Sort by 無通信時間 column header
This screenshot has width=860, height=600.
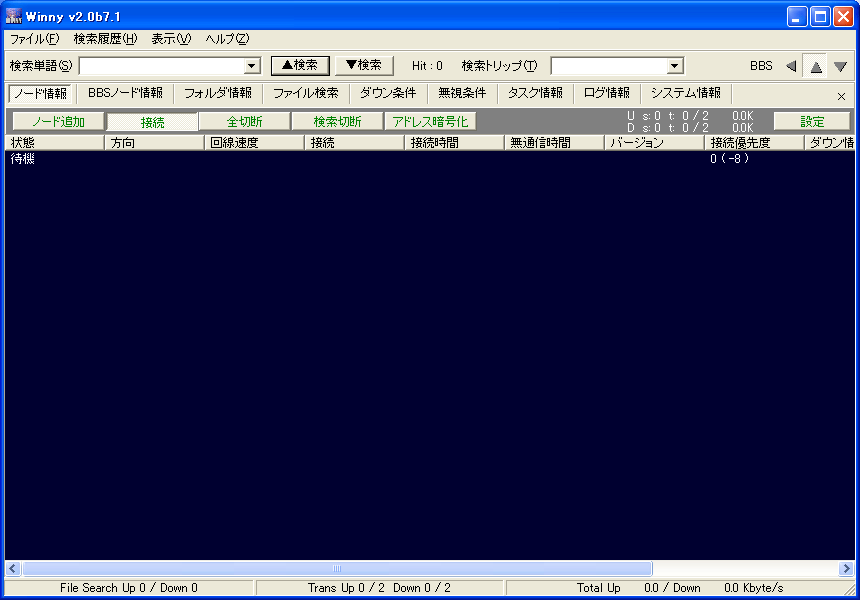click(x=554, y=143)
